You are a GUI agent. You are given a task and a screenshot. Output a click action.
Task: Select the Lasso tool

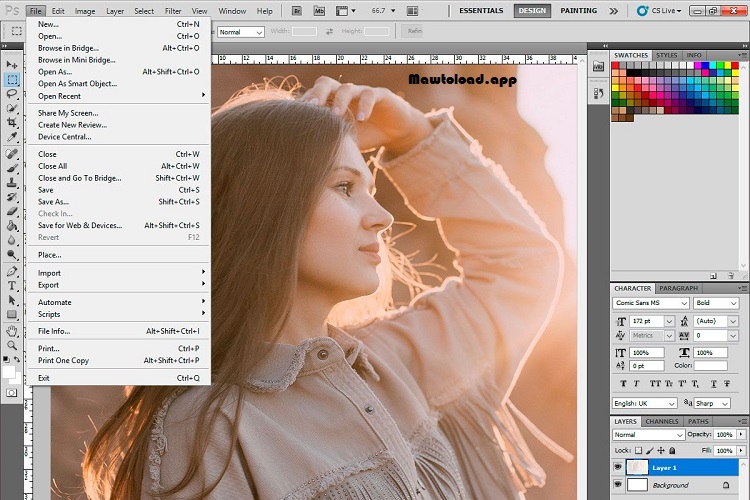[x=12, y=94]
